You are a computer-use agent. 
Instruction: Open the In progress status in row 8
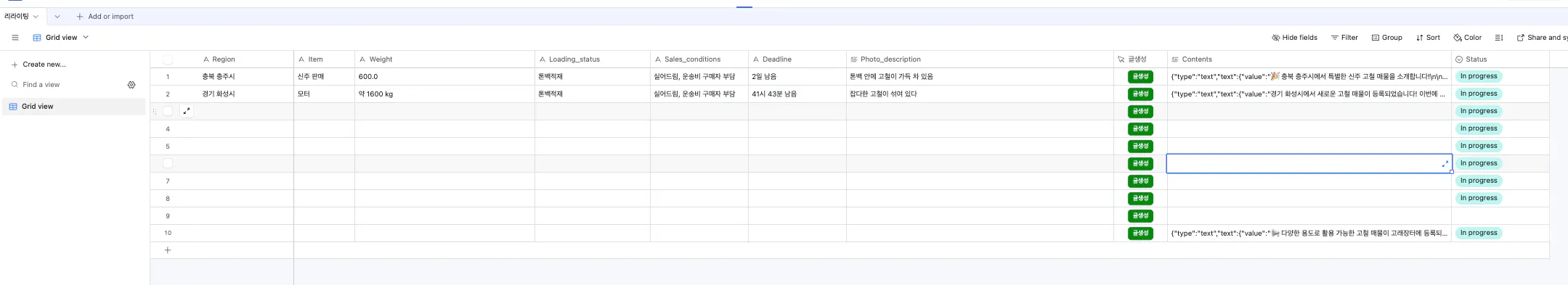[x=1479, y=198]
